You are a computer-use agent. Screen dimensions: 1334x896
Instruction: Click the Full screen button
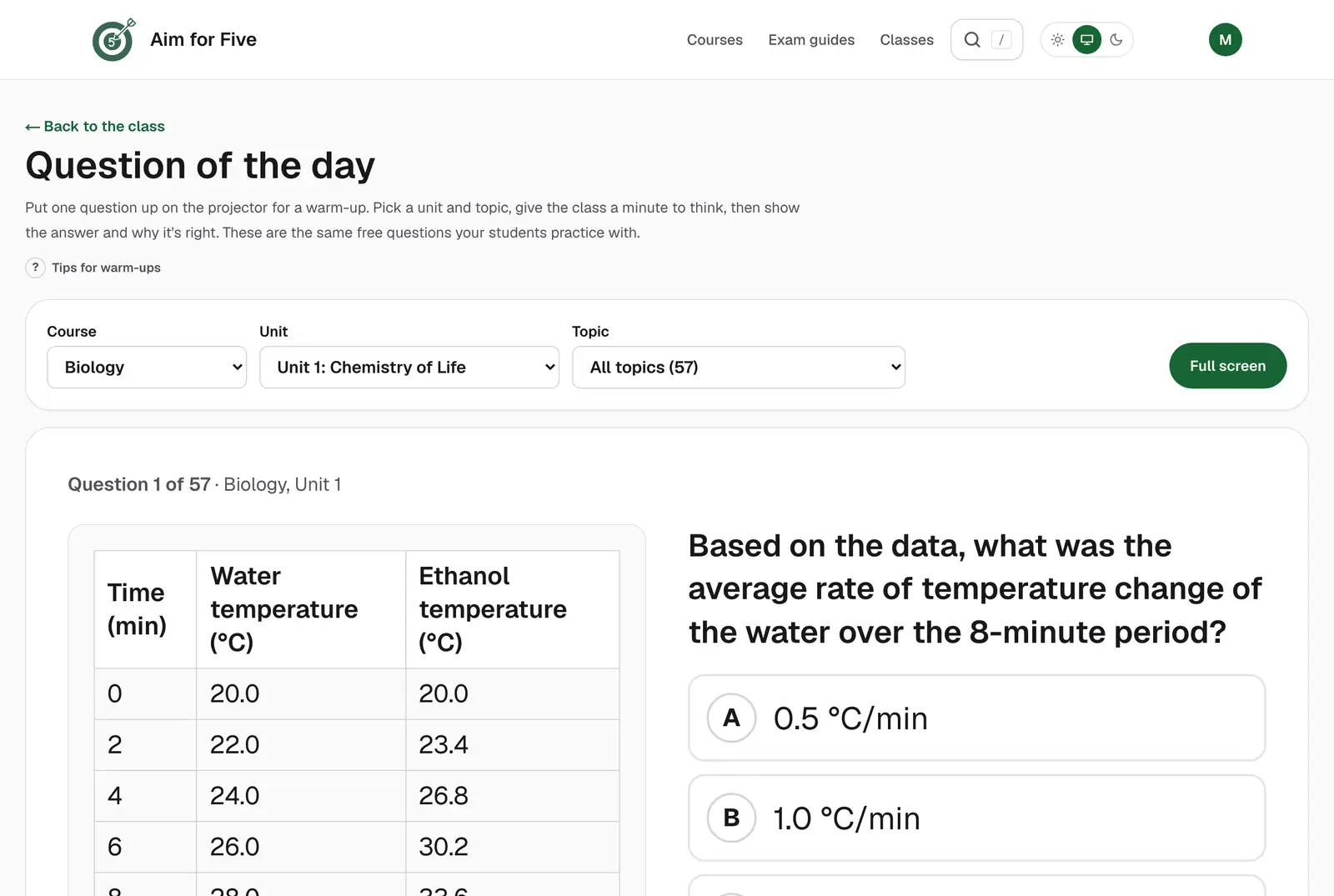coord(1227,366)
